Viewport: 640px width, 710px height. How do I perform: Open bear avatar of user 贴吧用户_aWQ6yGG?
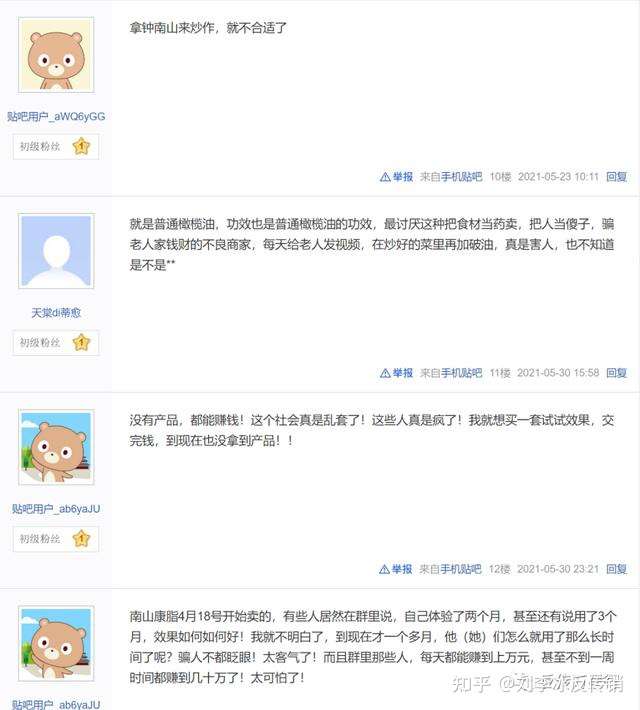[56, 55]
